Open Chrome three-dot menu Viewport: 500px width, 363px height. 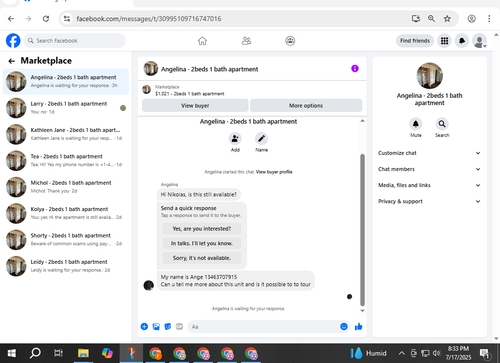pos(489,19)
